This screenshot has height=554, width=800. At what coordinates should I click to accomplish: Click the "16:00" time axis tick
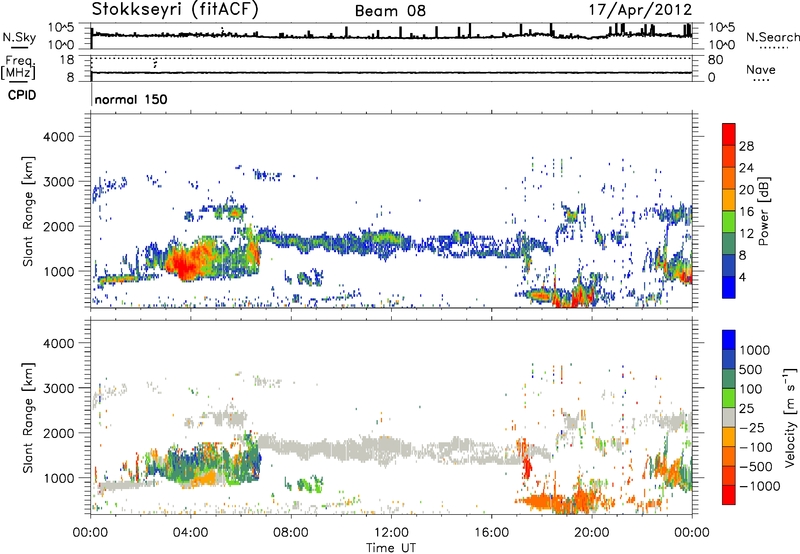tap(491, 533)
